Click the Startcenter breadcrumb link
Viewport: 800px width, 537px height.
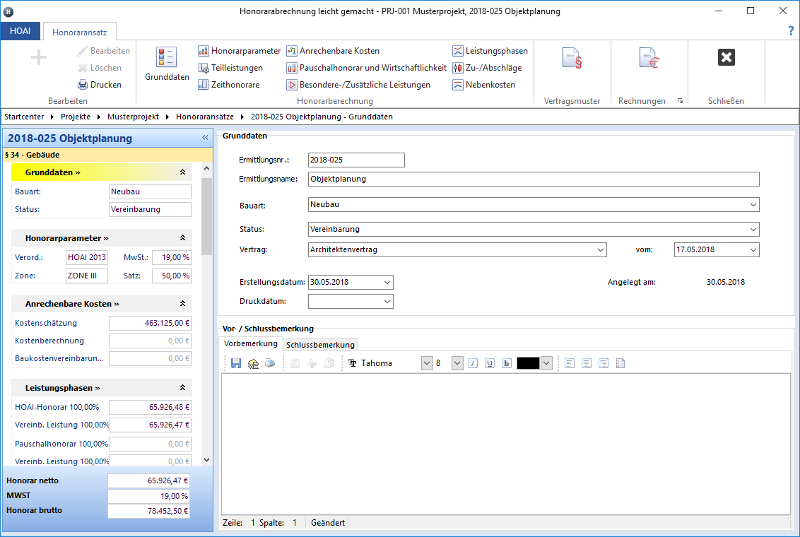point(25,117)
